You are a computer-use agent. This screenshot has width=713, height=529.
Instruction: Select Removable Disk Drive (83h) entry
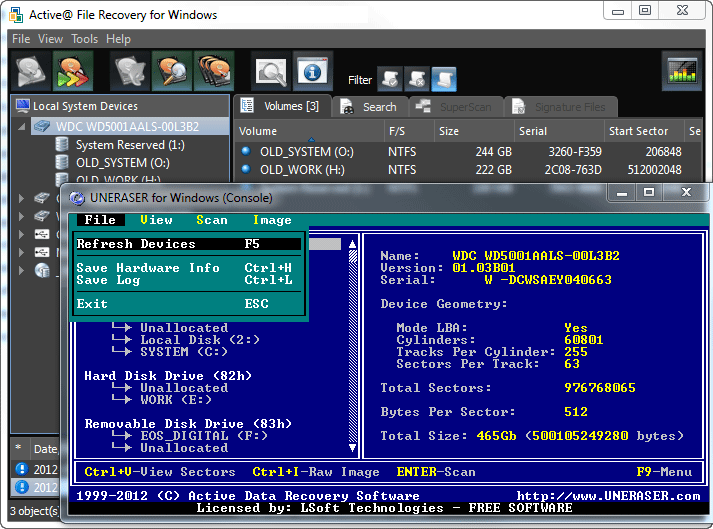(x=188, y=424)
